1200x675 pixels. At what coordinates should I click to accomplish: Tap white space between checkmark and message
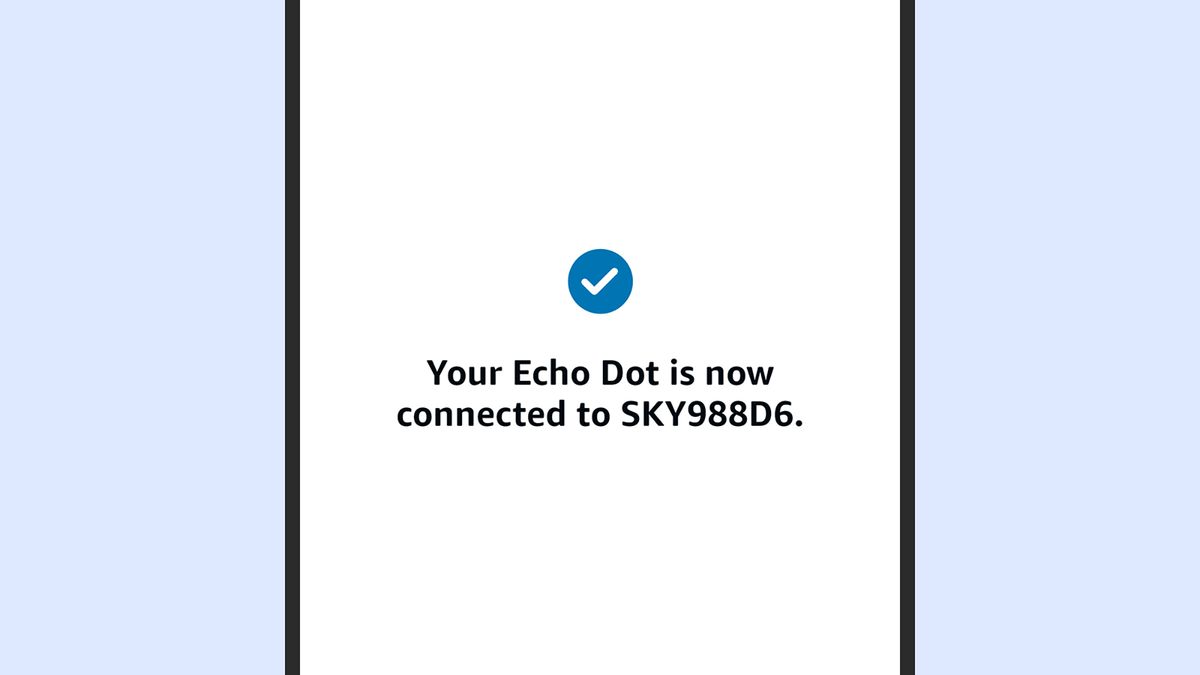click(600, 336)
